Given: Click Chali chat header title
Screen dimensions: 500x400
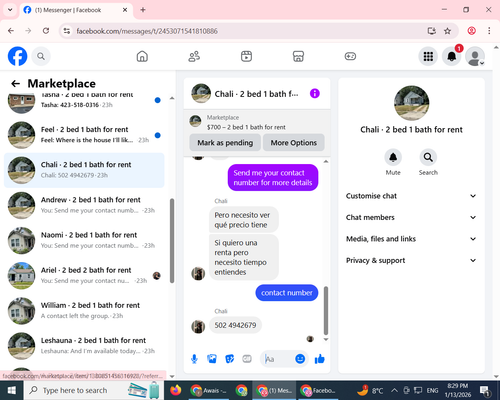Looking at the screenshot, I should [x=256, y=94].
